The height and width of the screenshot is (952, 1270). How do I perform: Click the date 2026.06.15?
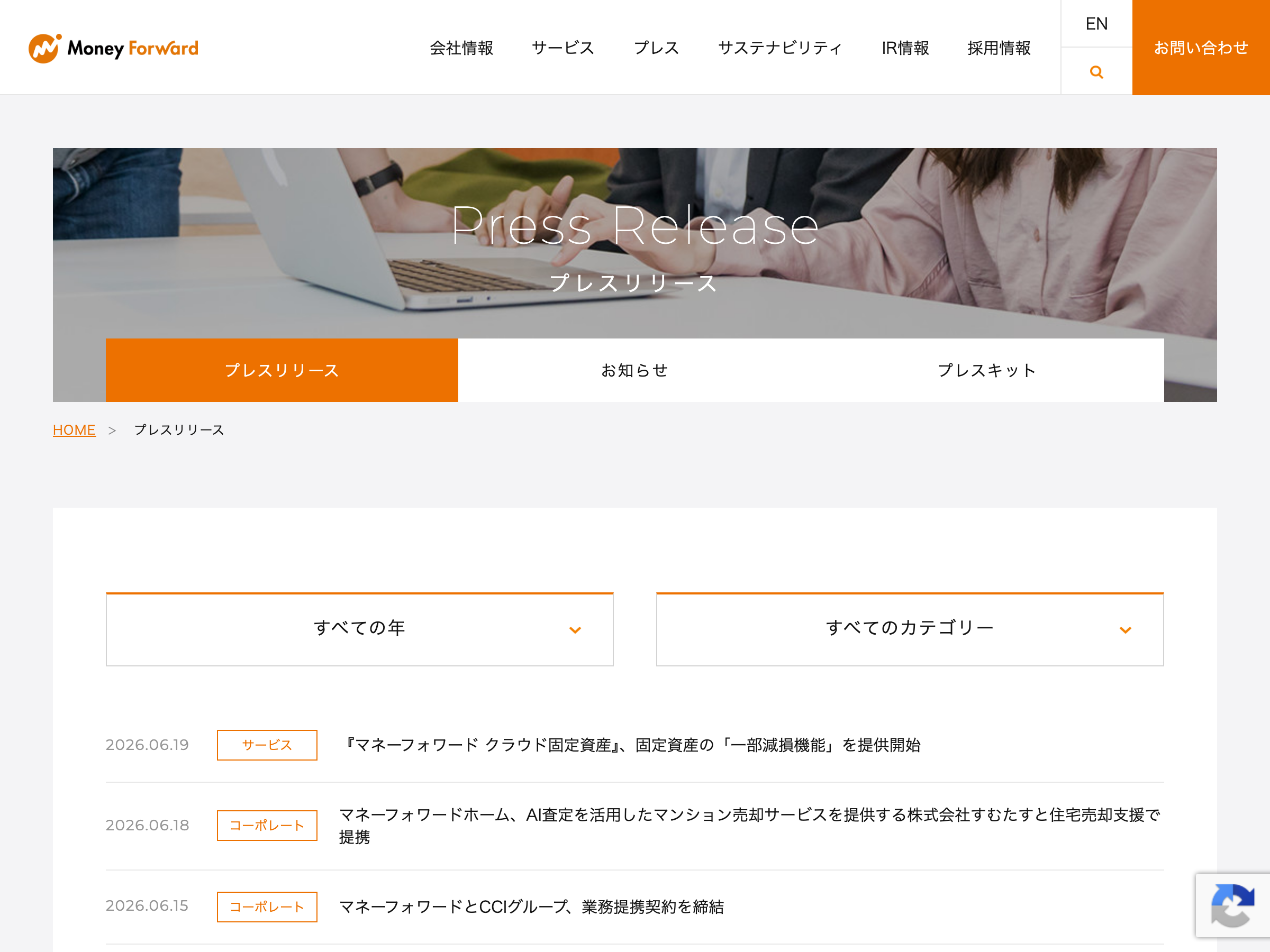tap(147, 905)
